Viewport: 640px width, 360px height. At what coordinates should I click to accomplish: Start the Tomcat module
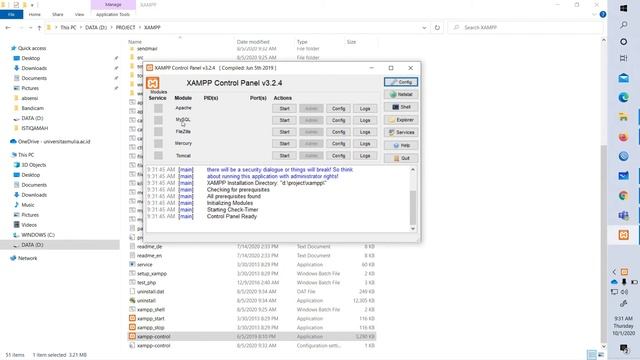pos(284,156)
